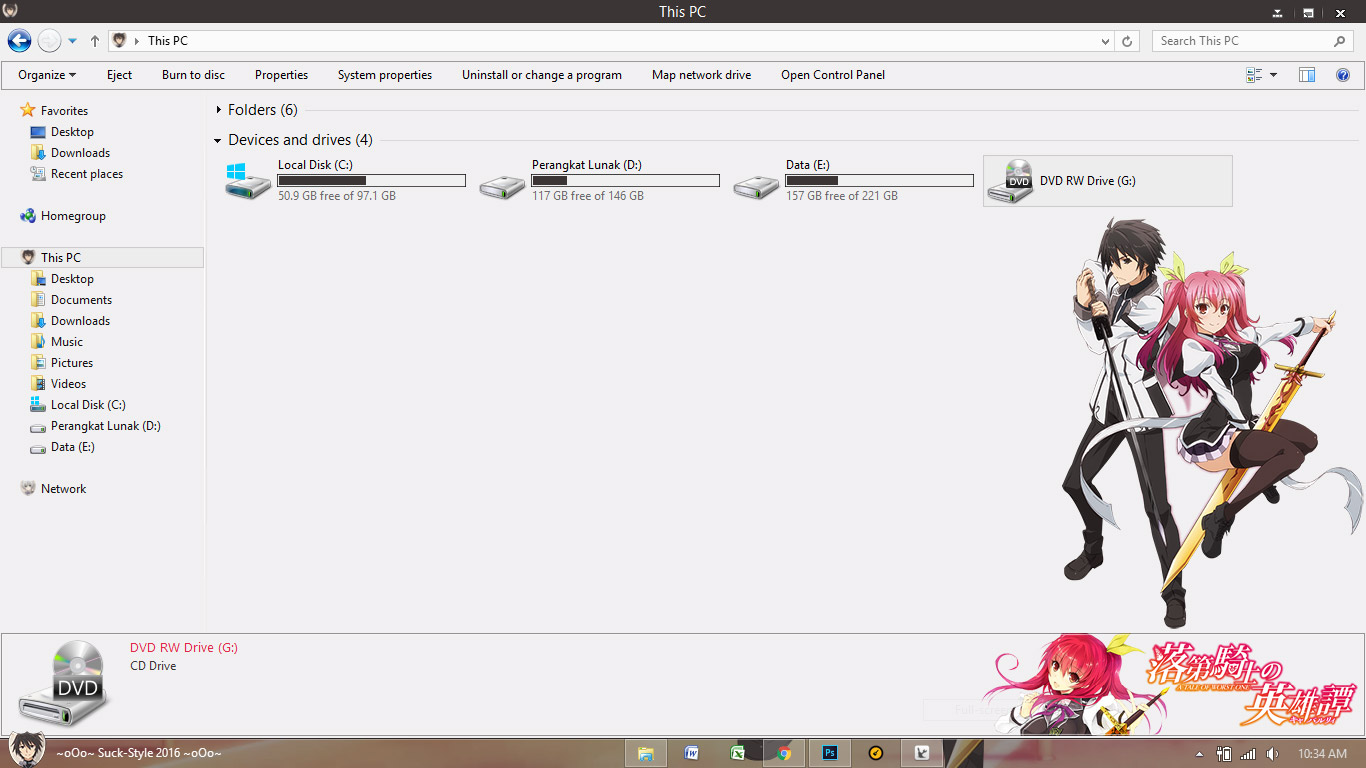
Task: Open Recent places in Favorites
Action: click(x=87, y=174)
